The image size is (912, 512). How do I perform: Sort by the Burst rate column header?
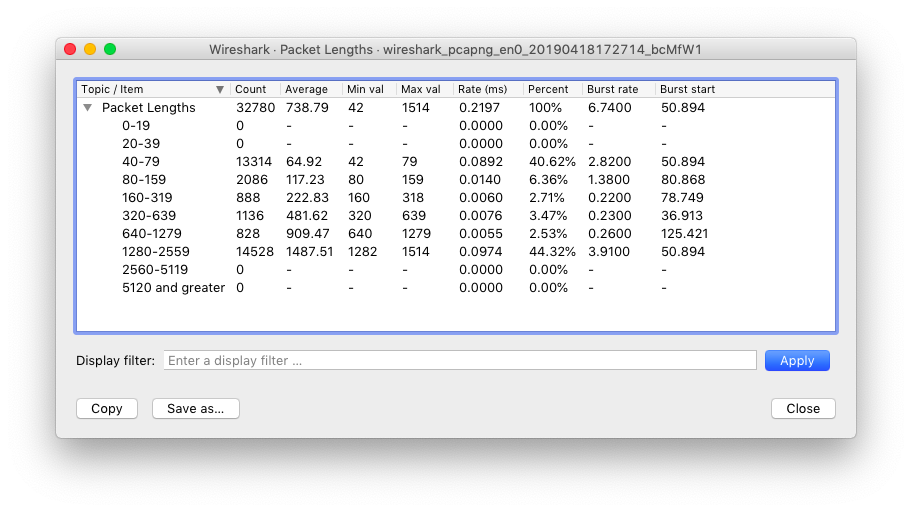619,89
